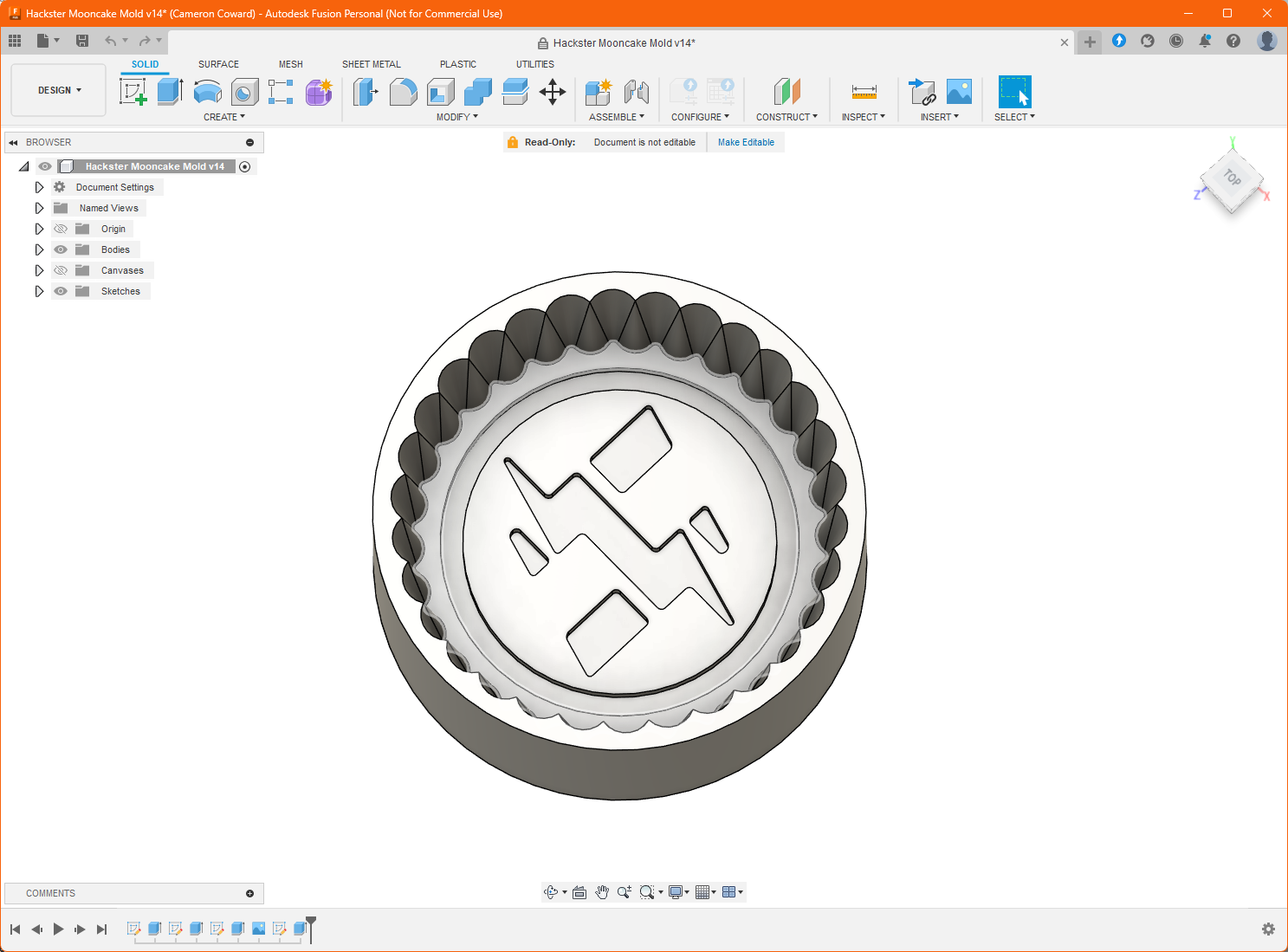Open the Measure tool
1288x952 pixels.
click(864, 91)
